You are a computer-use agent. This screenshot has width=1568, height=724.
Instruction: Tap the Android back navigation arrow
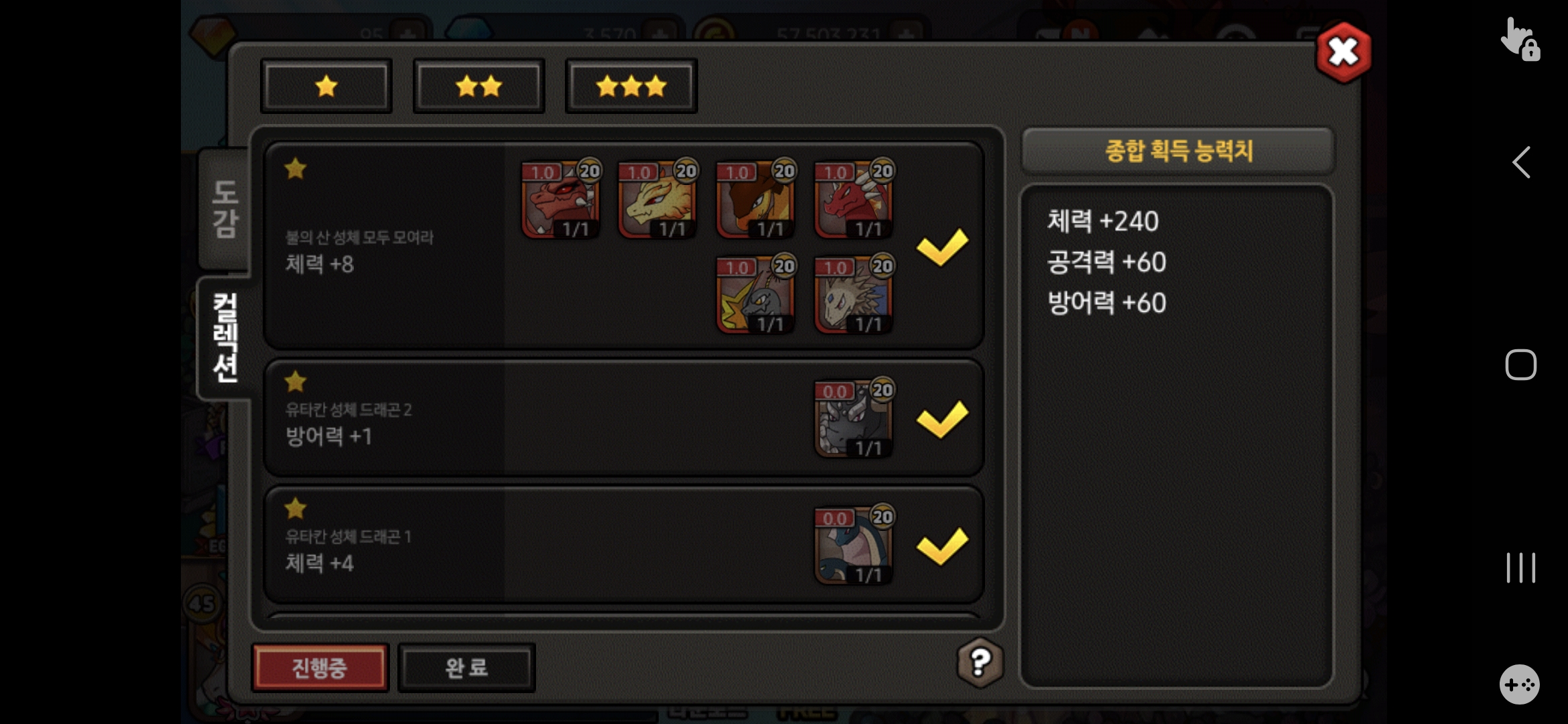(x=1521, y=162)
